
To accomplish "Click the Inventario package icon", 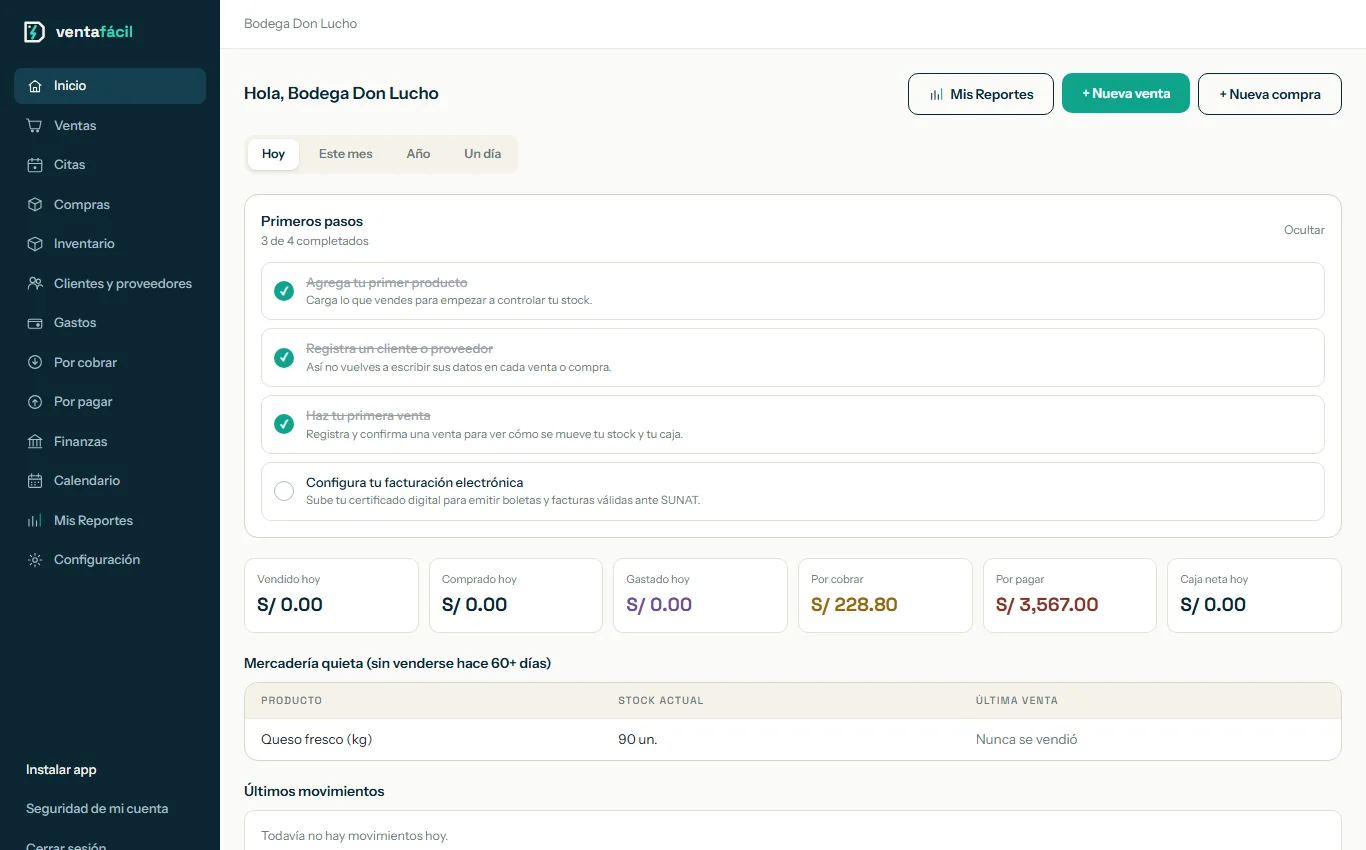I will 35,244.
